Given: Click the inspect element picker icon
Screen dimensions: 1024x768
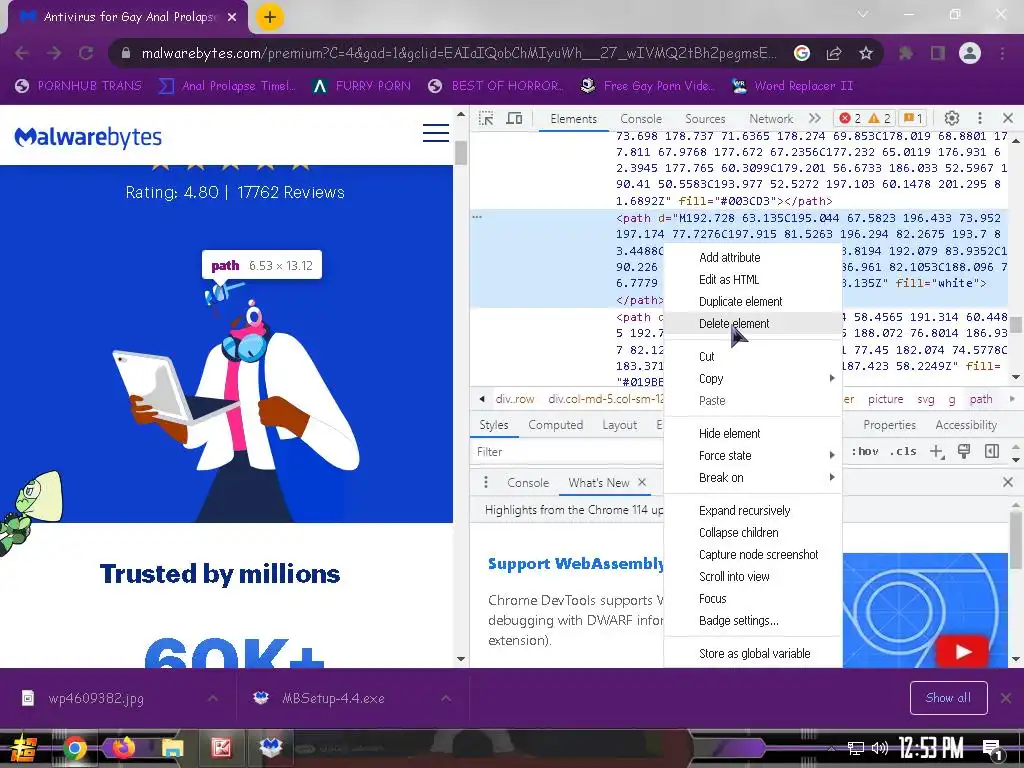Looking at the screenshot, I should 486,118.
